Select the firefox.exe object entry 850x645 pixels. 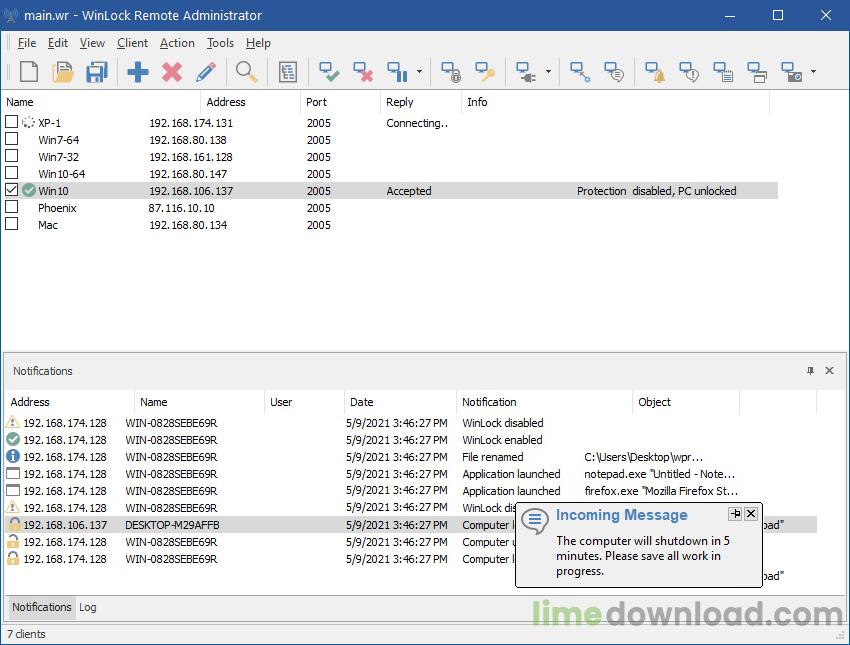pos(661,491)
